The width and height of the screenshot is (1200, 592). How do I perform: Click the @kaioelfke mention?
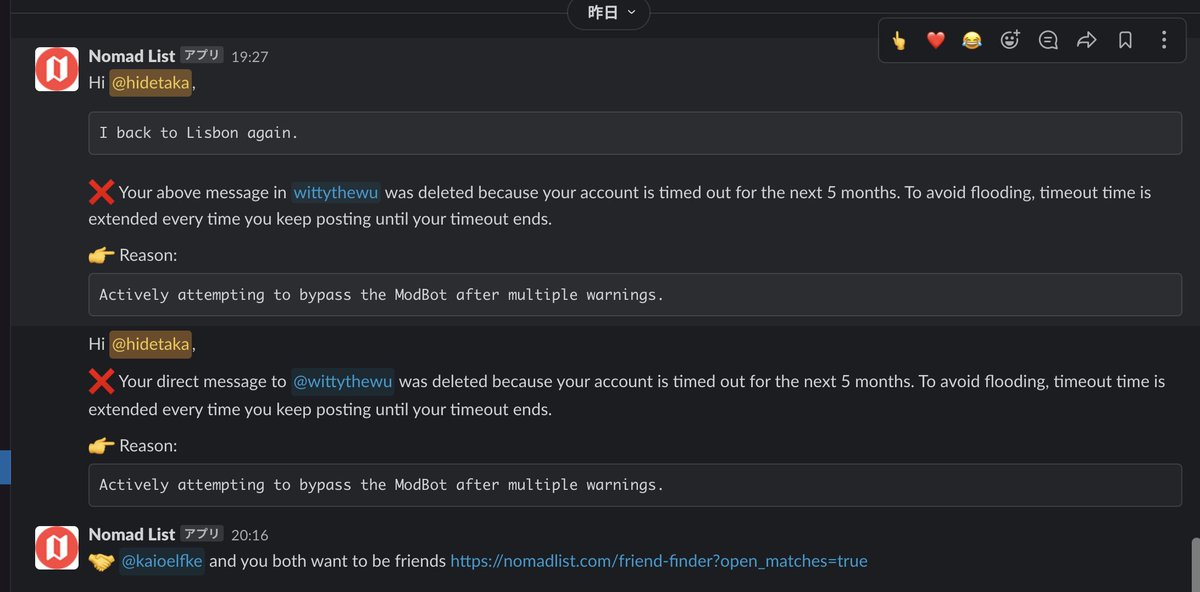(x=162, y=561)
